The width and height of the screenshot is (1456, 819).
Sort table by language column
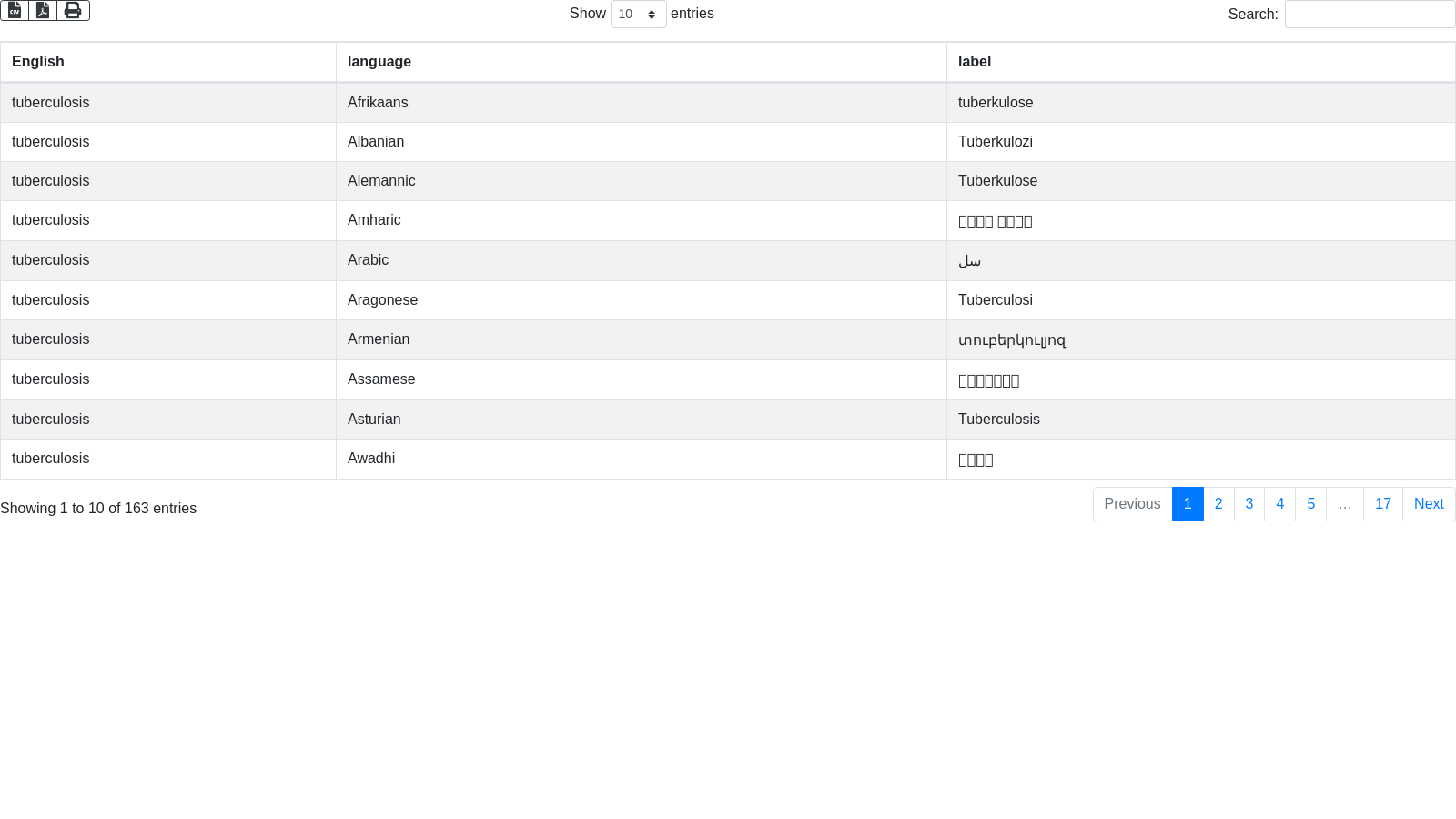point(379,62)
